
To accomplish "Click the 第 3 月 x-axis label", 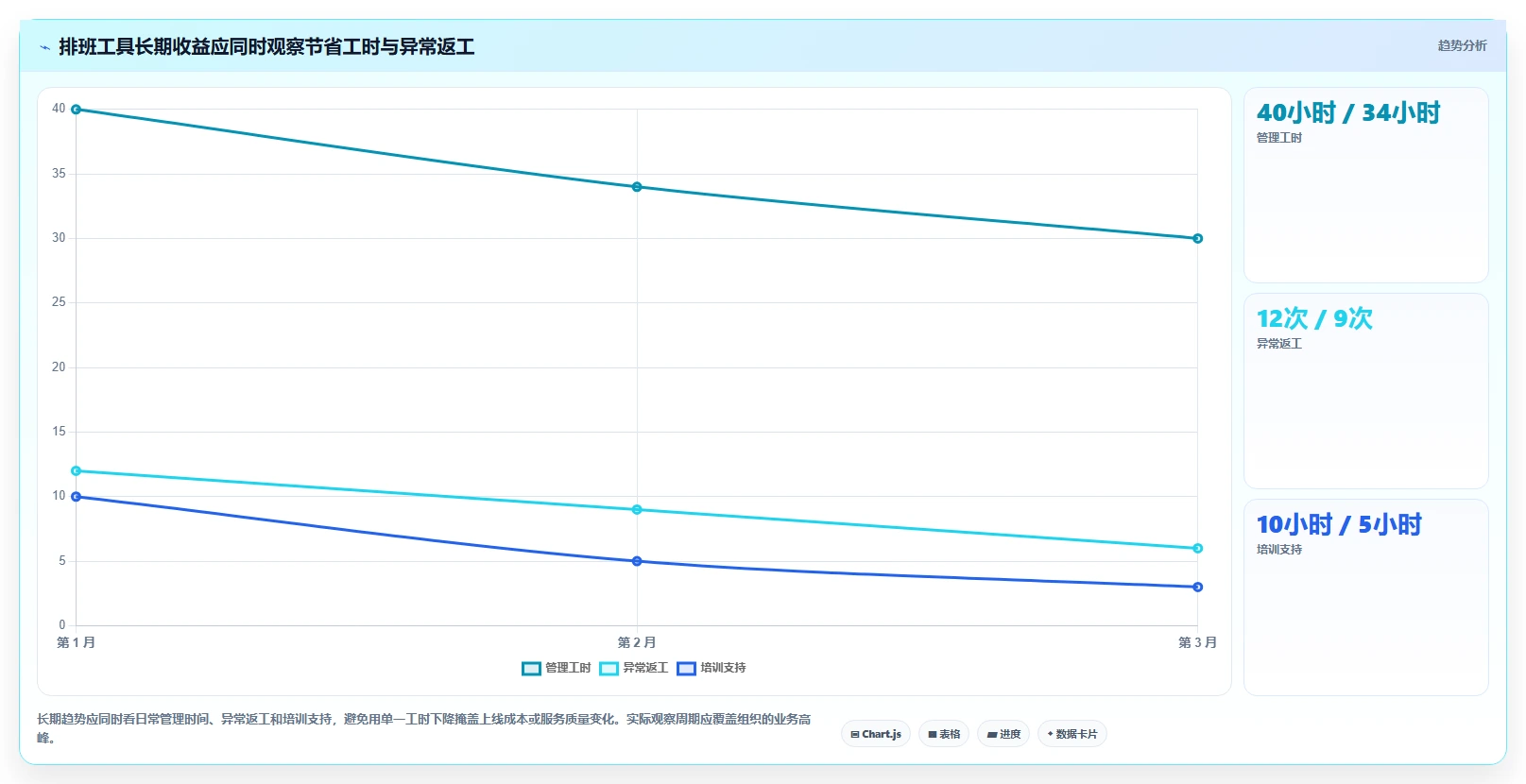I will [1197, 642].
